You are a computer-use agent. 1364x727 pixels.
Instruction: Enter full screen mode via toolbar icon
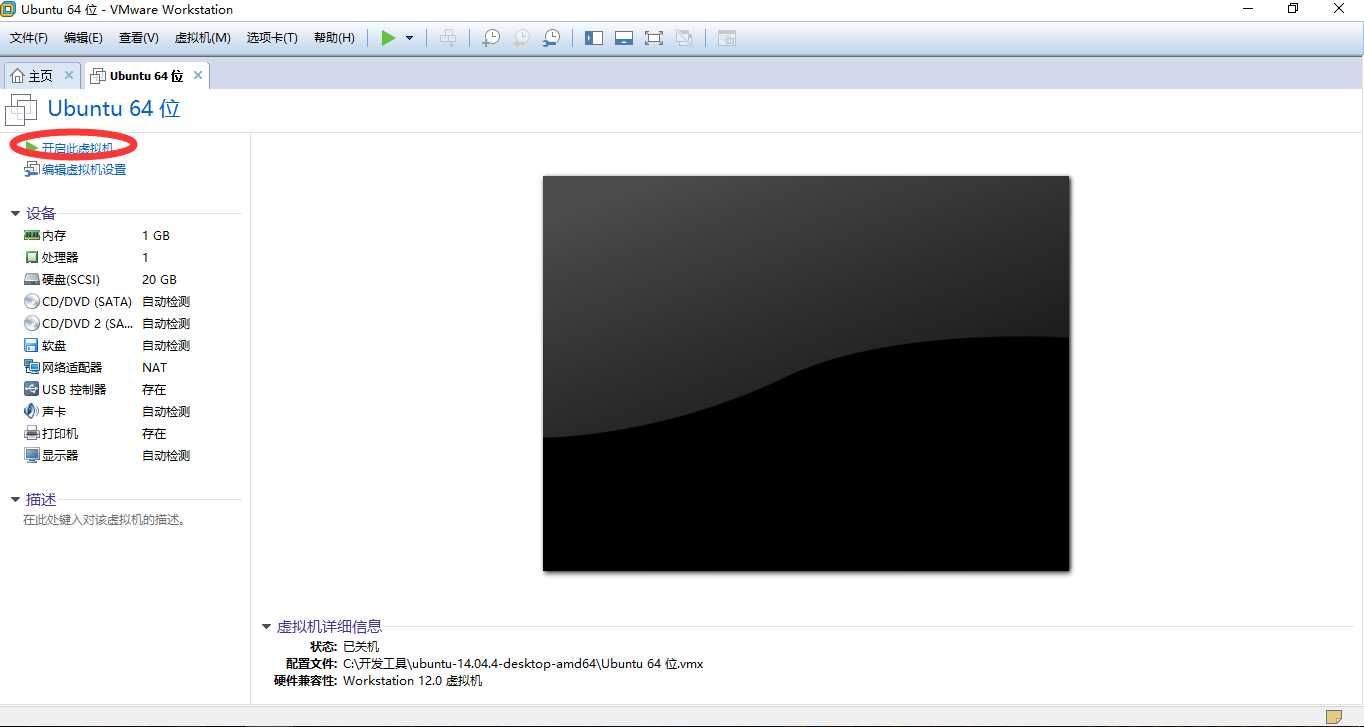tap(654, 38)
